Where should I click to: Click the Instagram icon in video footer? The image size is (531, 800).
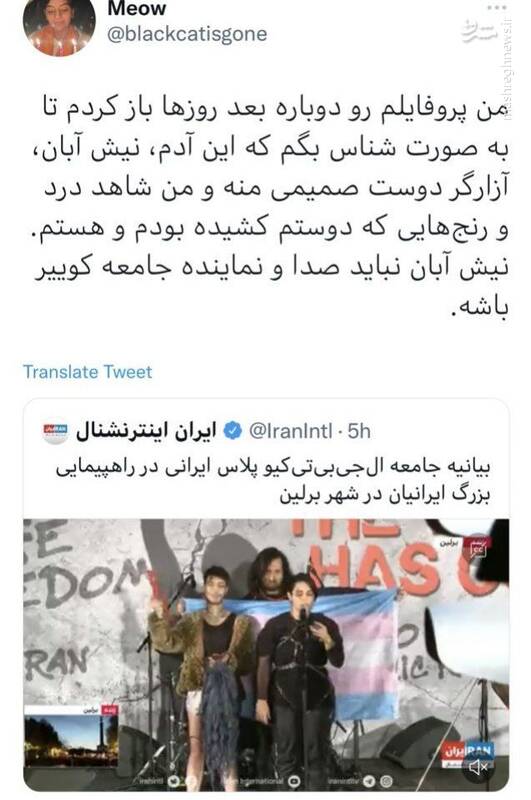point(386,781)
